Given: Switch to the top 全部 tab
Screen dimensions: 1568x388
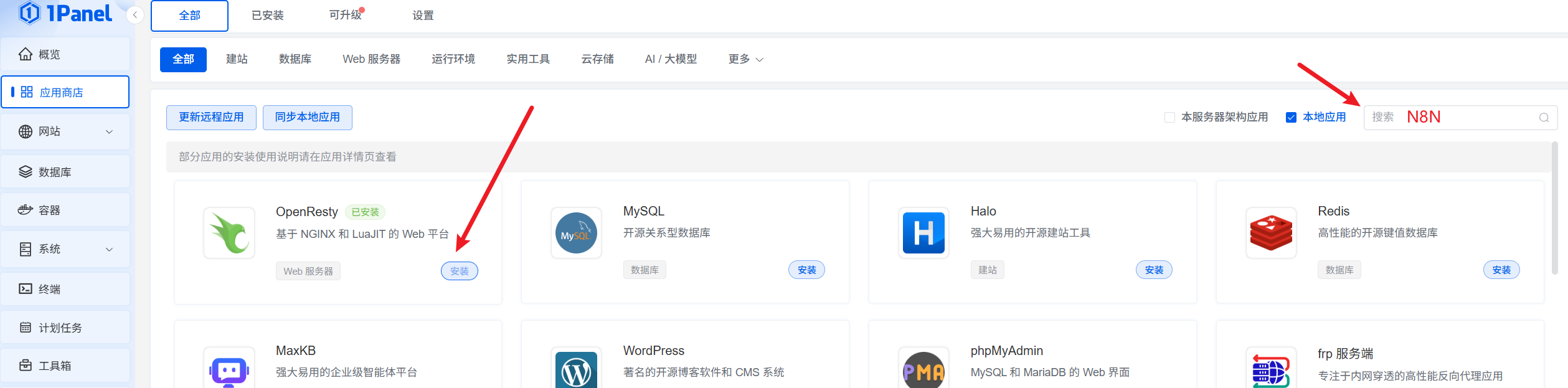Looking at the screenshot, I should pos(189,16).
